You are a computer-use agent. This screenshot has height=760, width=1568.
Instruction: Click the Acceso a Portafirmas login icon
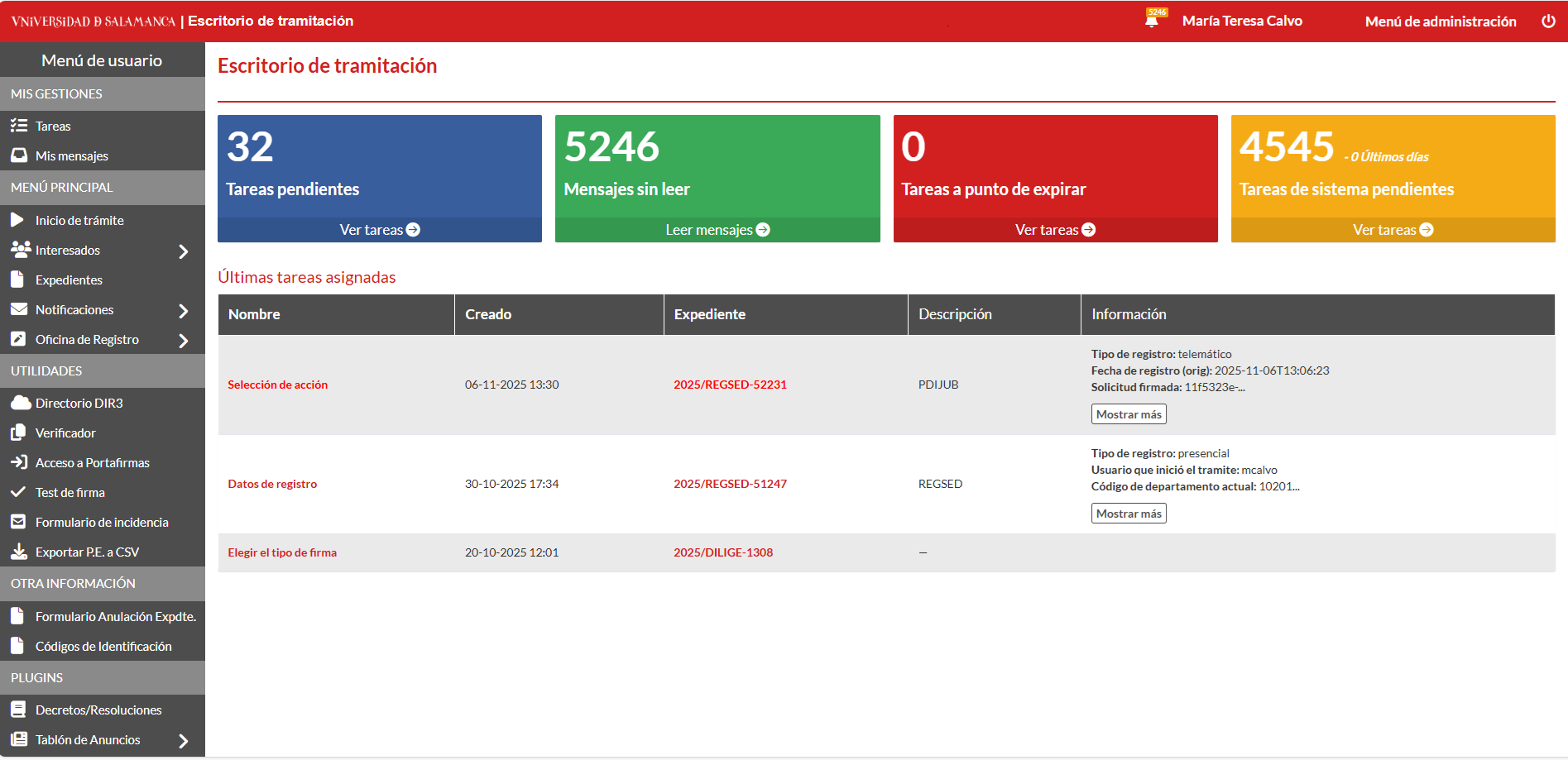tap(19, 462)
